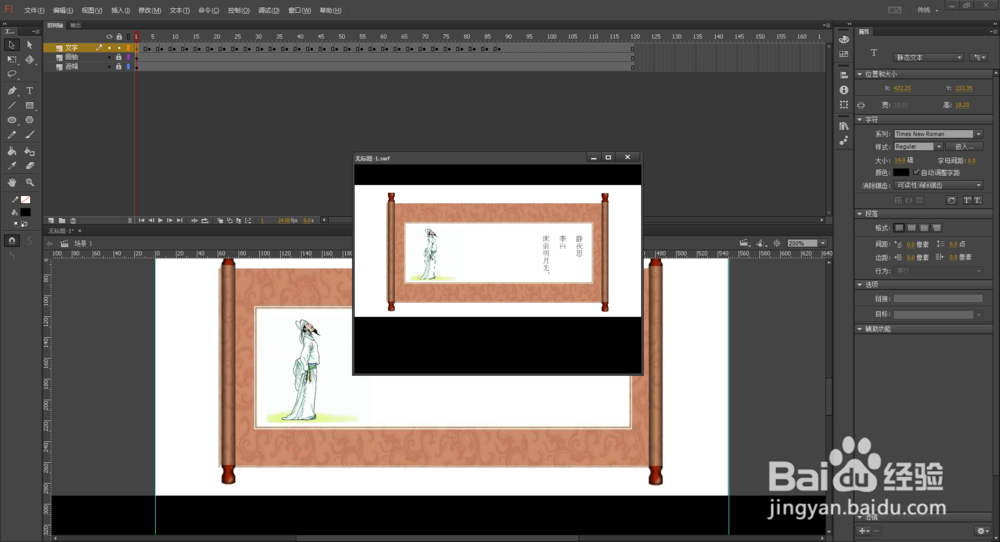Toggle visibility dot of 画轴 layer
This screenshot has height=542, width=1000.
tap(109, 57)
